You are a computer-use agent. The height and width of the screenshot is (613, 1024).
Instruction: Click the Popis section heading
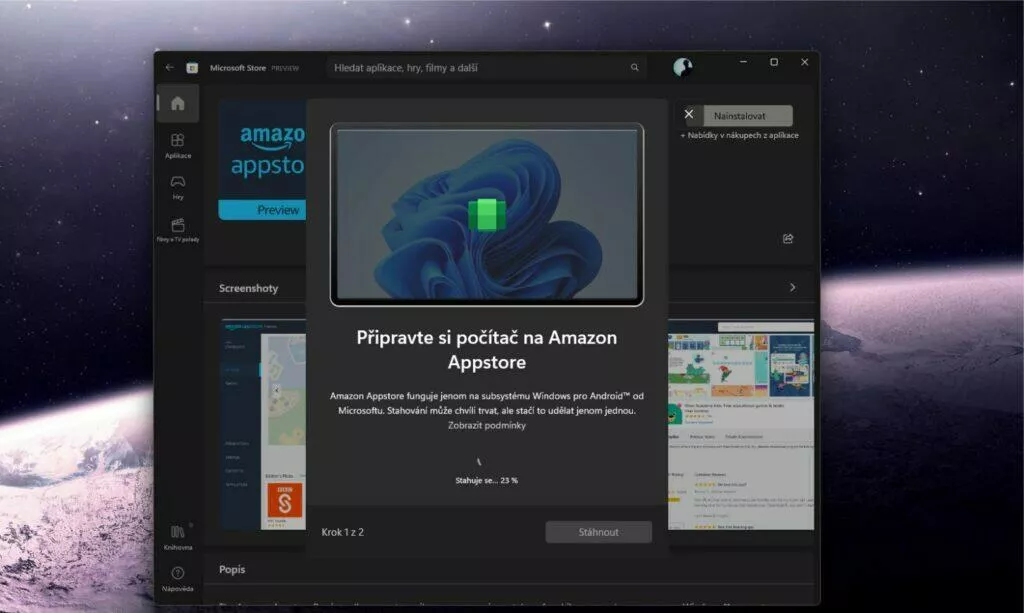232,569
